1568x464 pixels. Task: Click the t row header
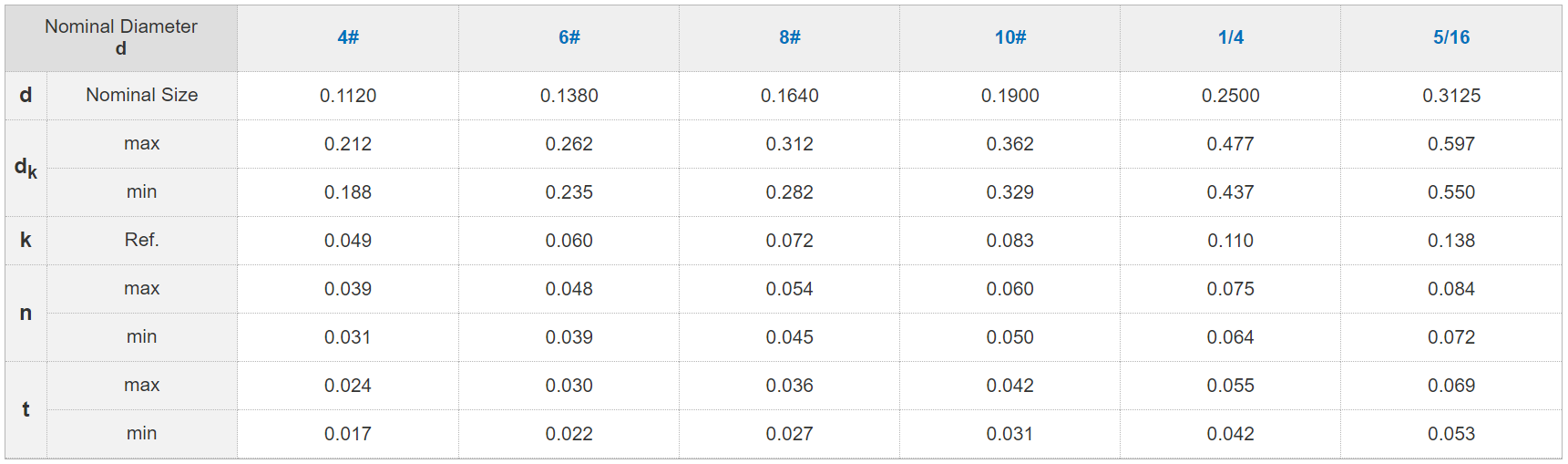[26, 409]
